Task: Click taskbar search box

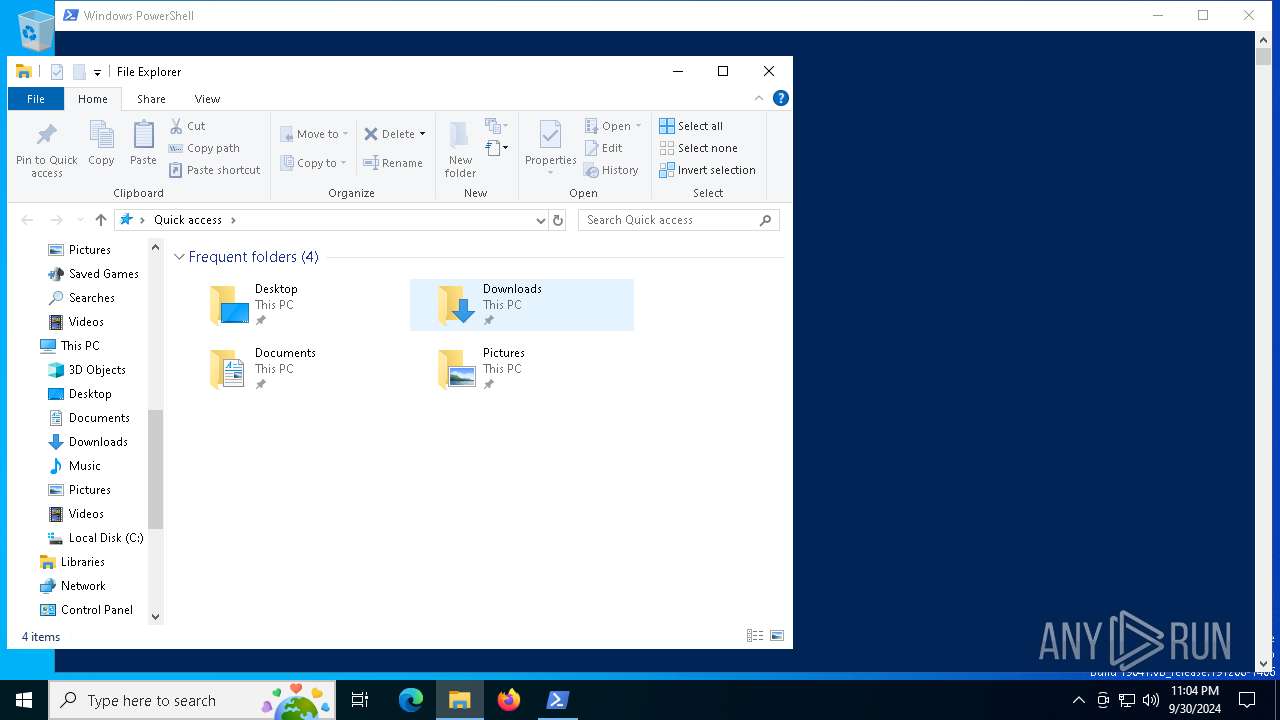Action: click(192, 700)
